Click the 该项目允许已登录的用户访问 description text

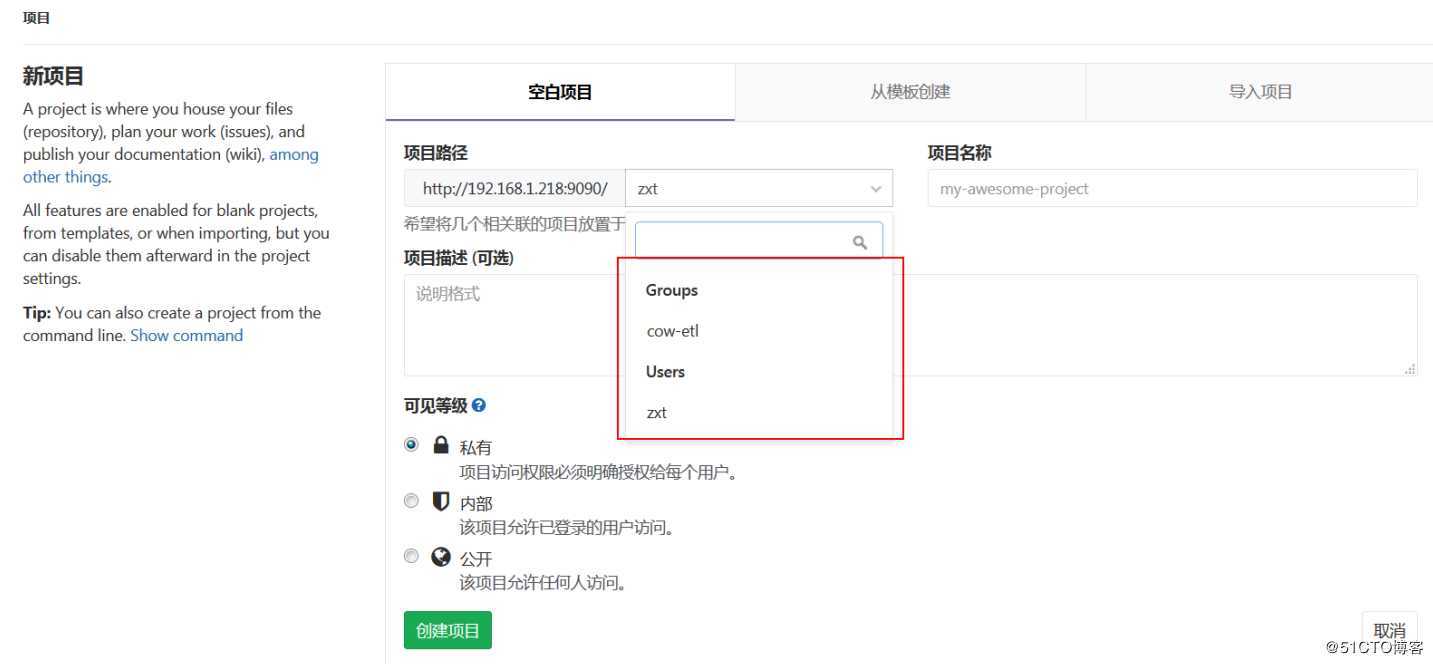(x=567, y=526)
